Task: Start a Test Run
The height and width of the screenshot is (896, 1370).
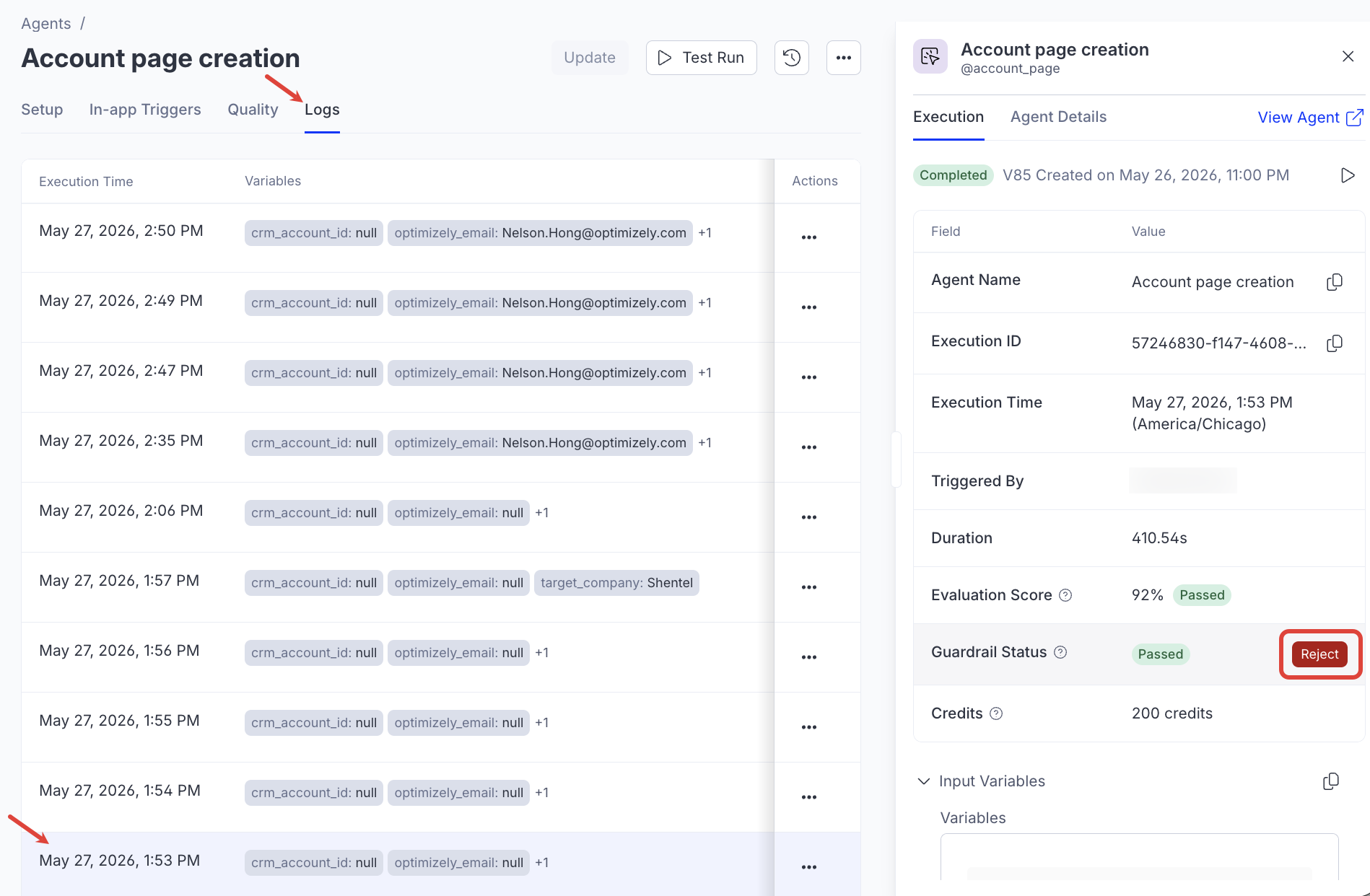Action: [x=701, y=58]
